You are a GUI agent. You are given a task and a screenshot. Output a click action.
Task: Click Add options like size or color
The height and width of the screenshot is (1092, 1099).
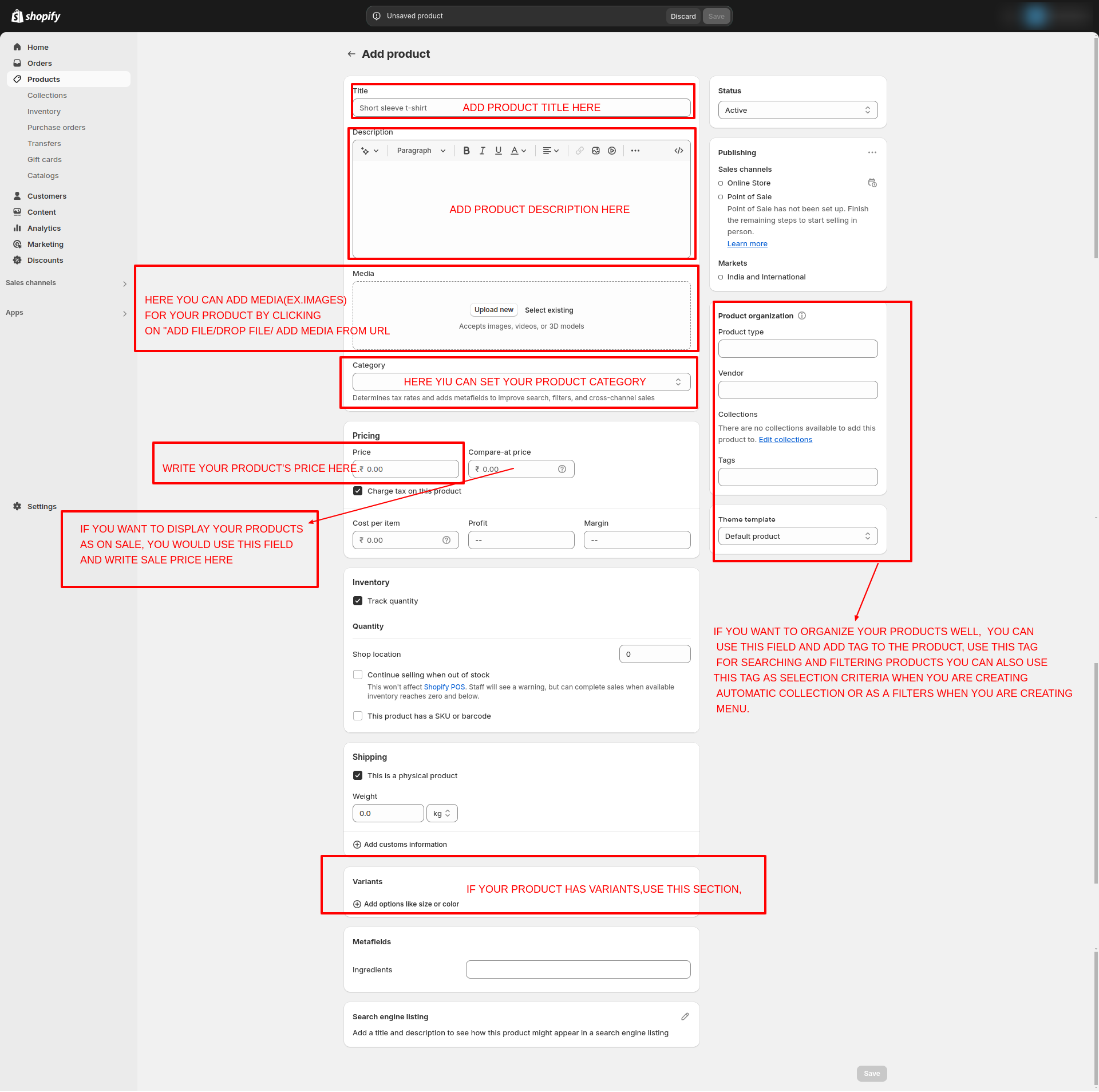pyautogui.click(x=406, y=904)
